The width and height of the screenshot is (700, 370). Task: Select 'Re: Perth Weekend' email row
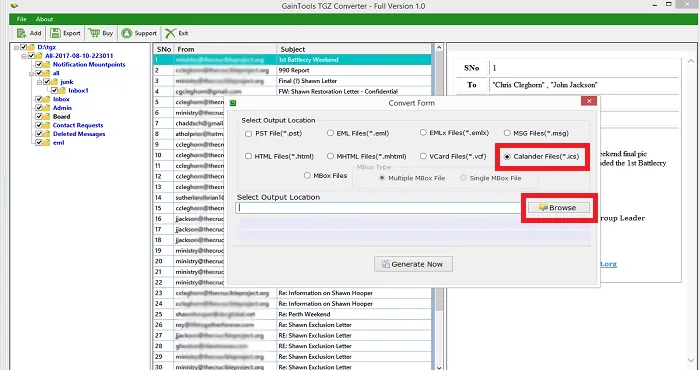(x=293, y=314)
